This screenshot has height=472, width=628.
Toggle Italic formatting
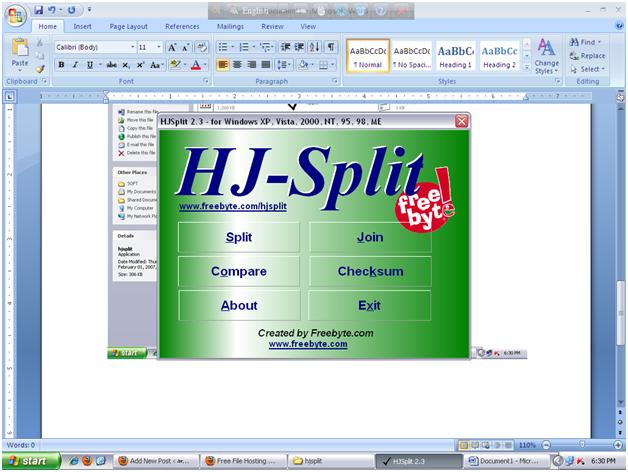click(x=75, y=65)
